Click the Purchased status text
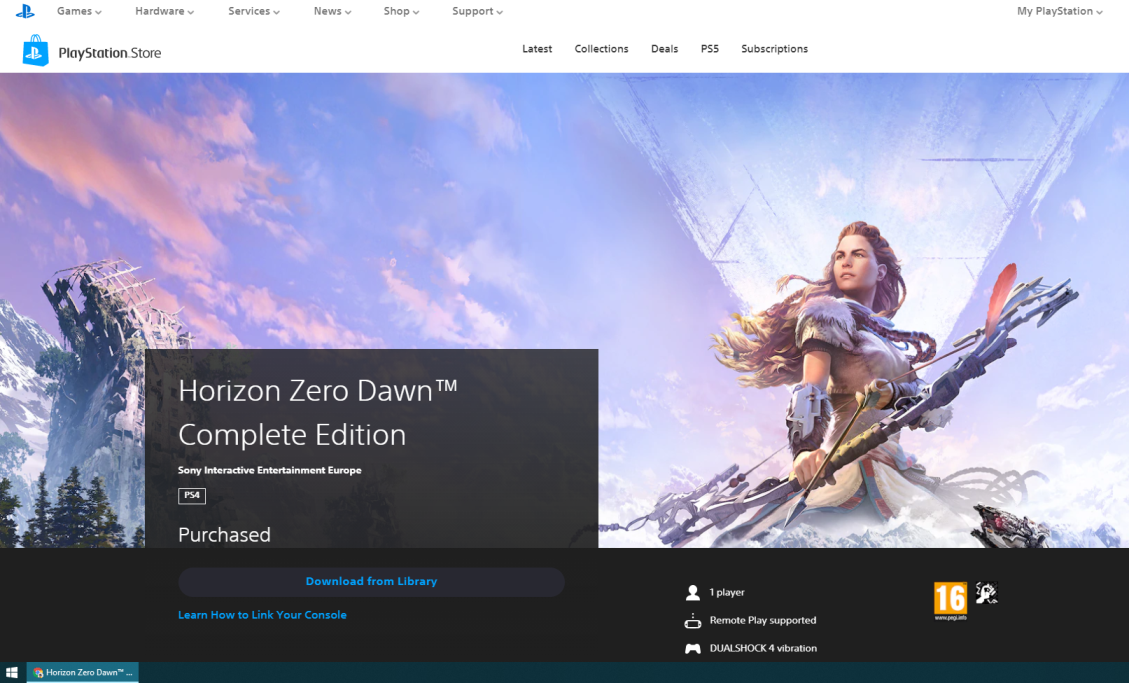This screenshot has height=683, width=1129. pos(224,535)
